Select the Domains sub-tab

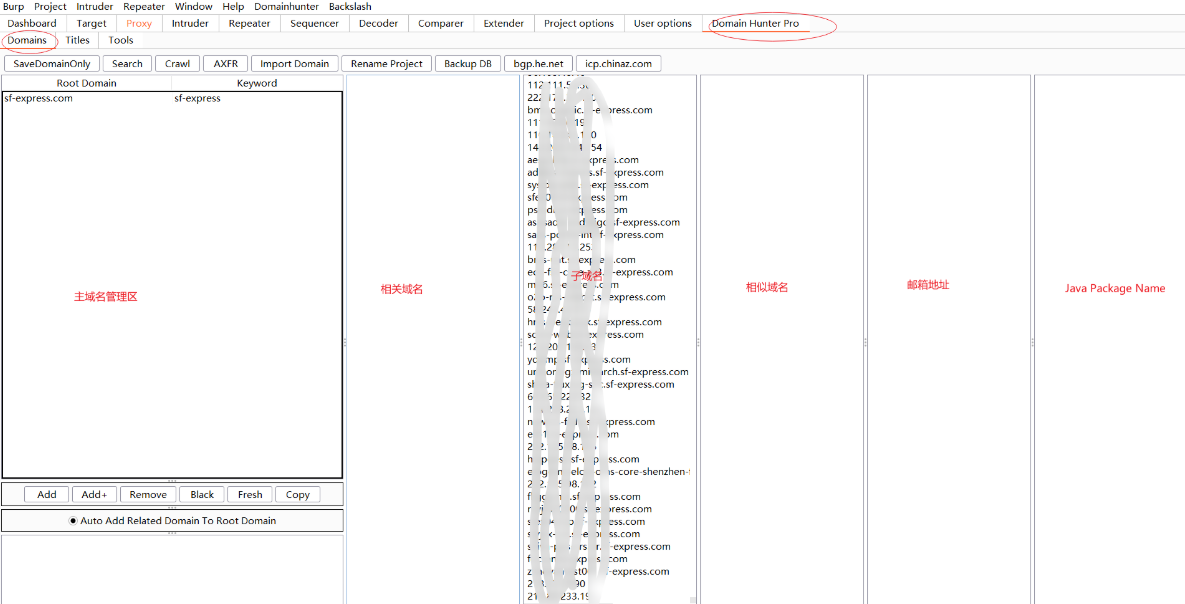[27, 40]
